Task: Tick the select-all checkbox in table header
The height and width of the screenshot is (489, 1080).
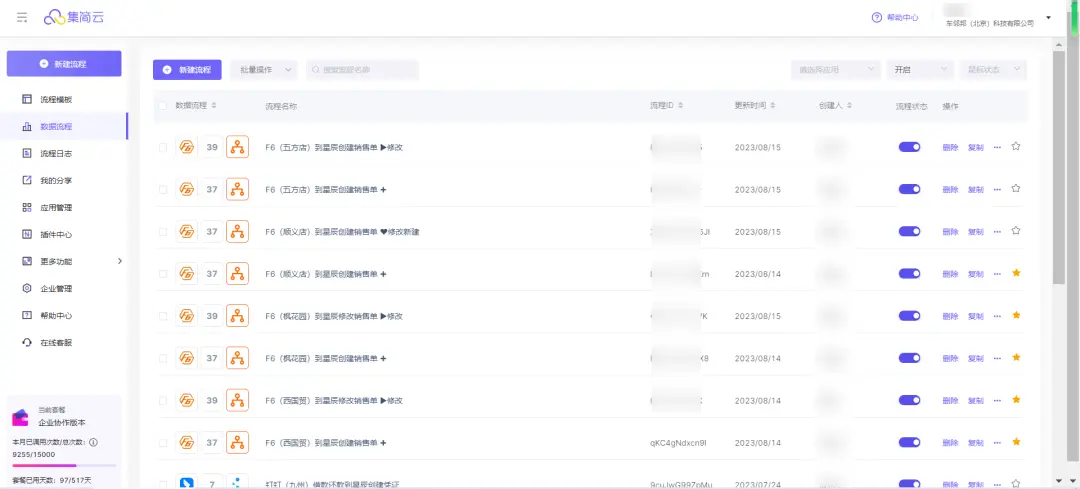Action: pos(163,105)
